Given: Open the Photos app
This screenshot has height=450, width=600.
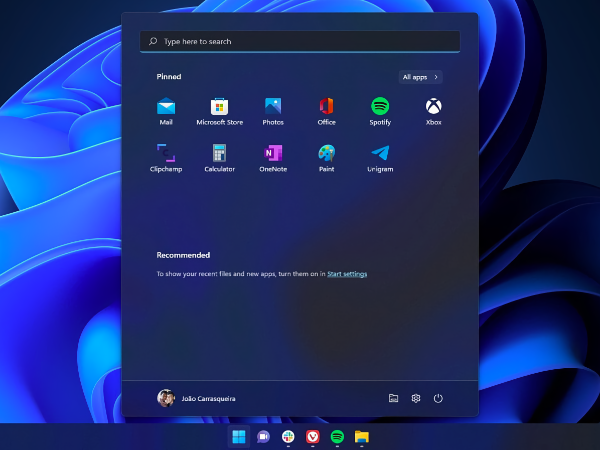Looking at the screenshot, I should [273, 111].
